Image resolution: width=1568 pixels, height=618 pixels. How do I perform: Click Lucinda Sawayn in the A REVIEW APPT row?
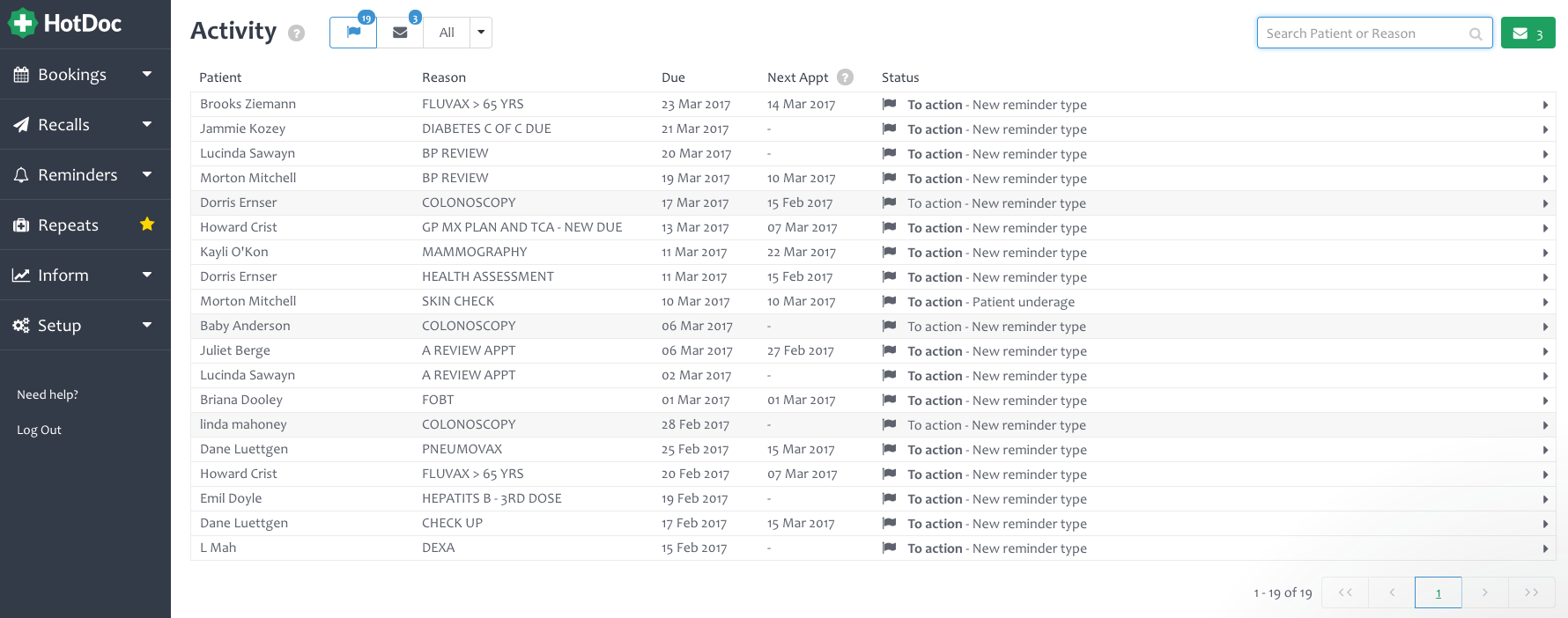tap(248, 375)
